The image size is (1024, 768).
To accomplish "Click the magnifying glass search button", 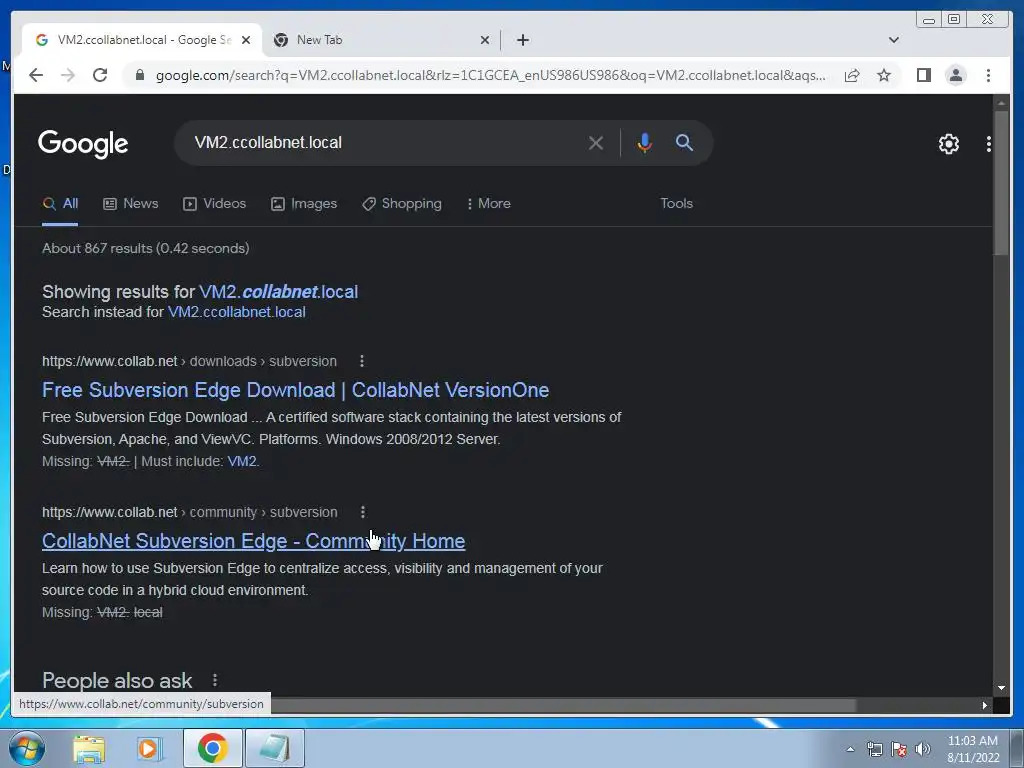I will pyautogui.click(x=684, y=142).
